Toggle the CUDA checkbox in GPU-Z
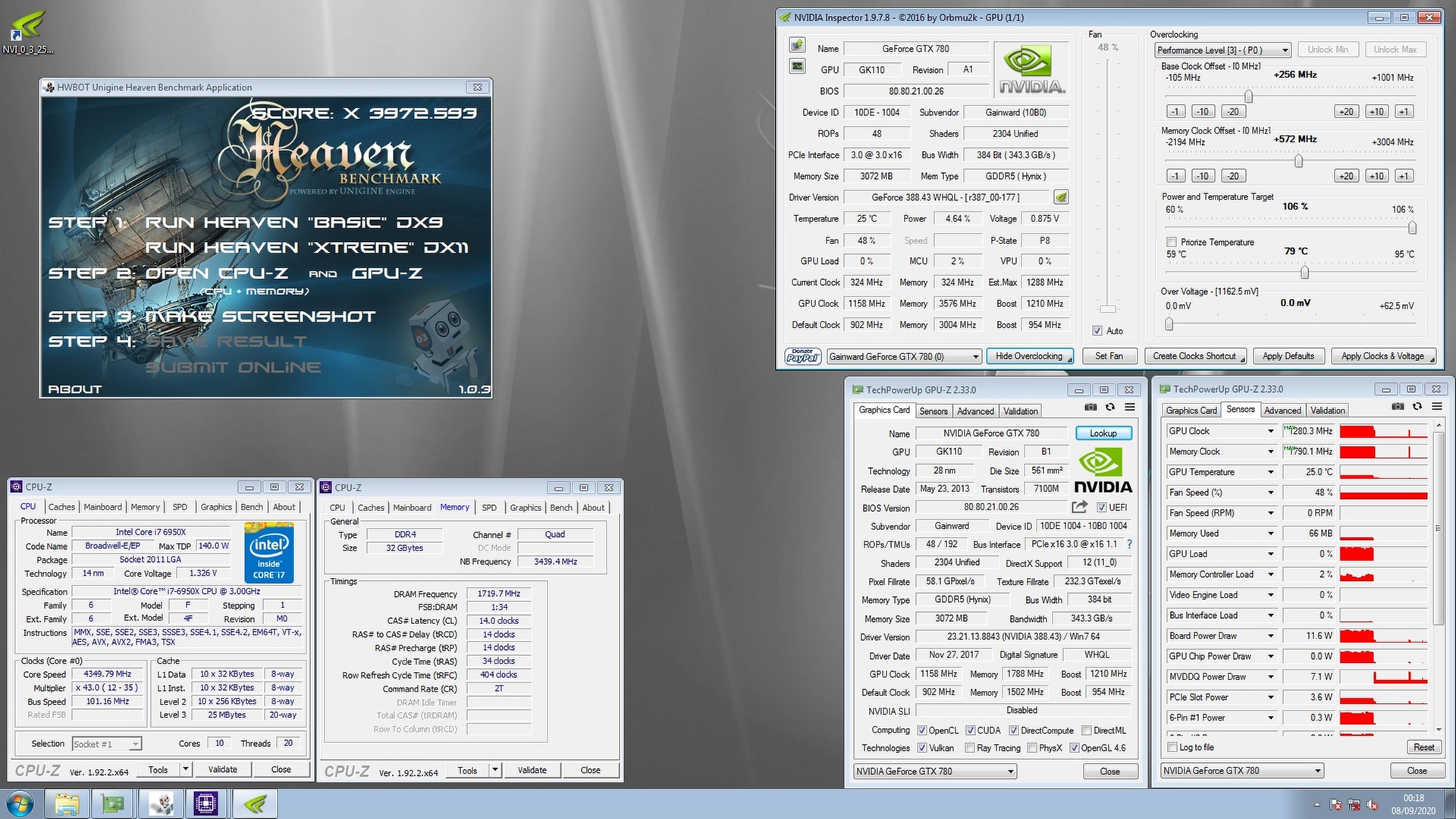 tap(971, 730)
